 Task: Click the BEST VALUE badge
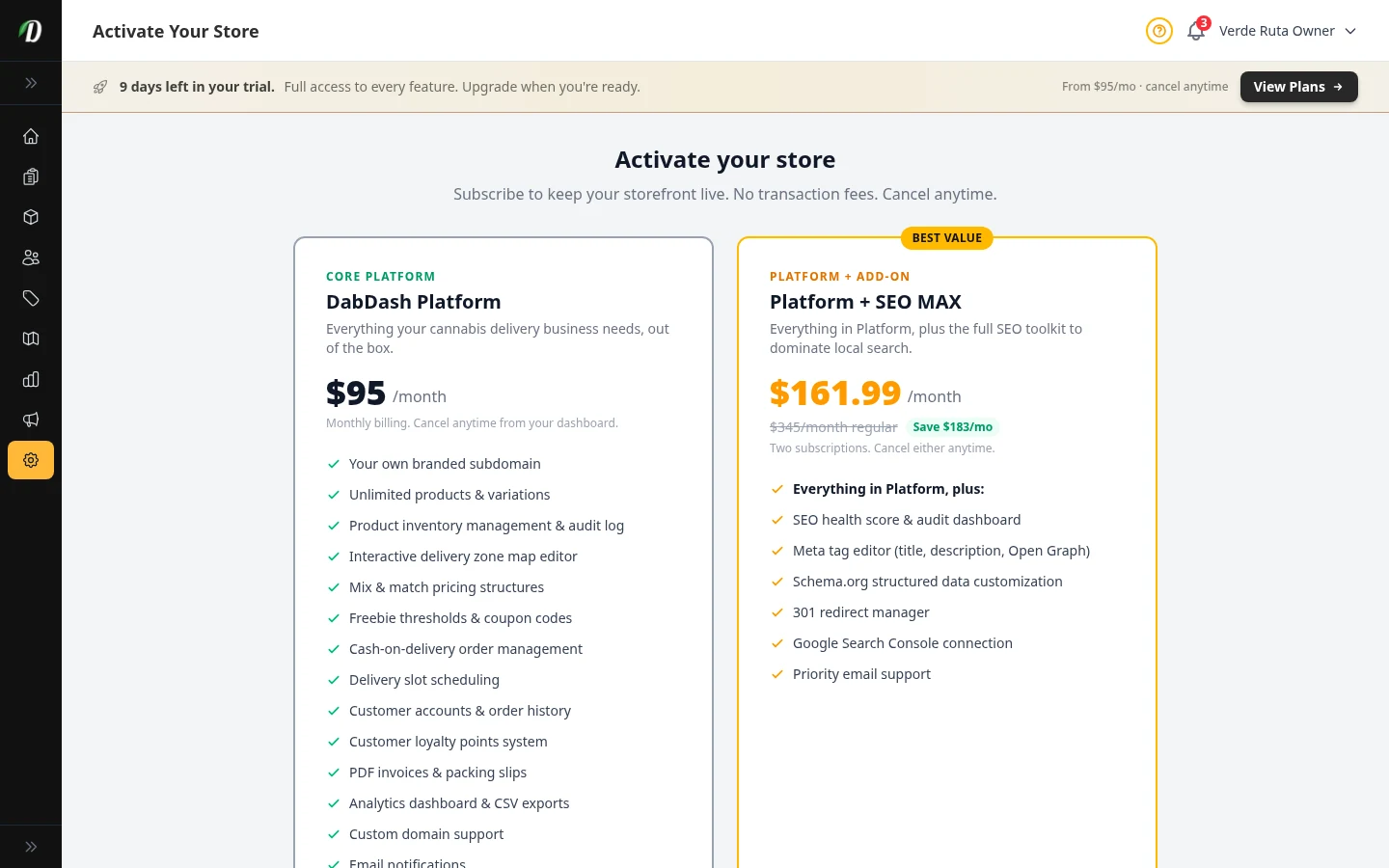[x=946, y=237]
